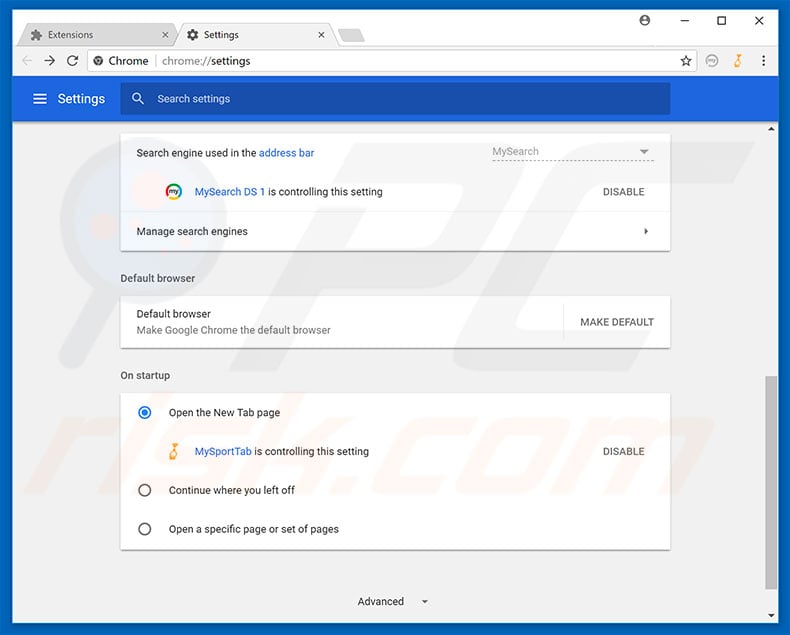Click the MySportTab trophy icon

(x=174, y=451)
